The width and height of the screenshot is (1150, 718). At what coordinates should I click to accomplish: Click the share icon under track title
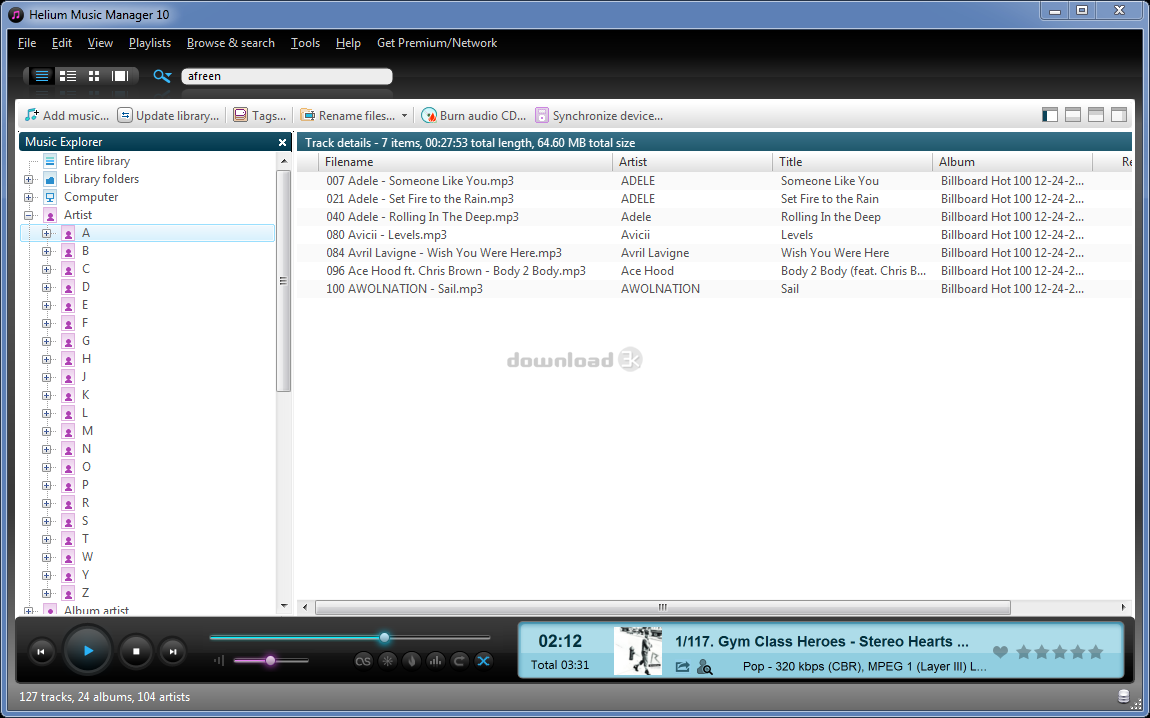coord(683,666)
